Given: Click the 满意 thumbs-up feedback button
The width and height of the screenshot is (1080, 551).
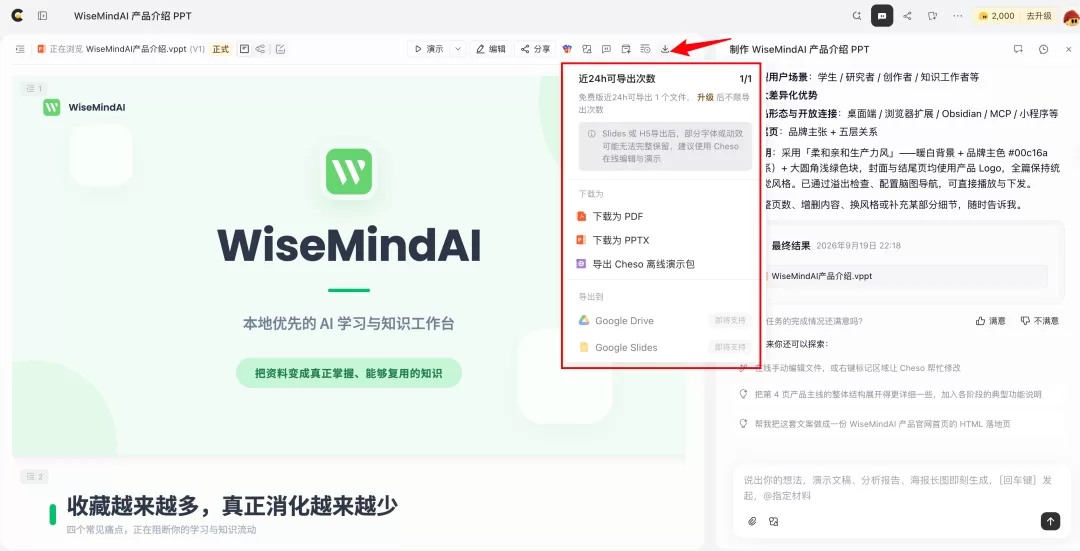Looking at the screenshot, I should pos(990,321).
